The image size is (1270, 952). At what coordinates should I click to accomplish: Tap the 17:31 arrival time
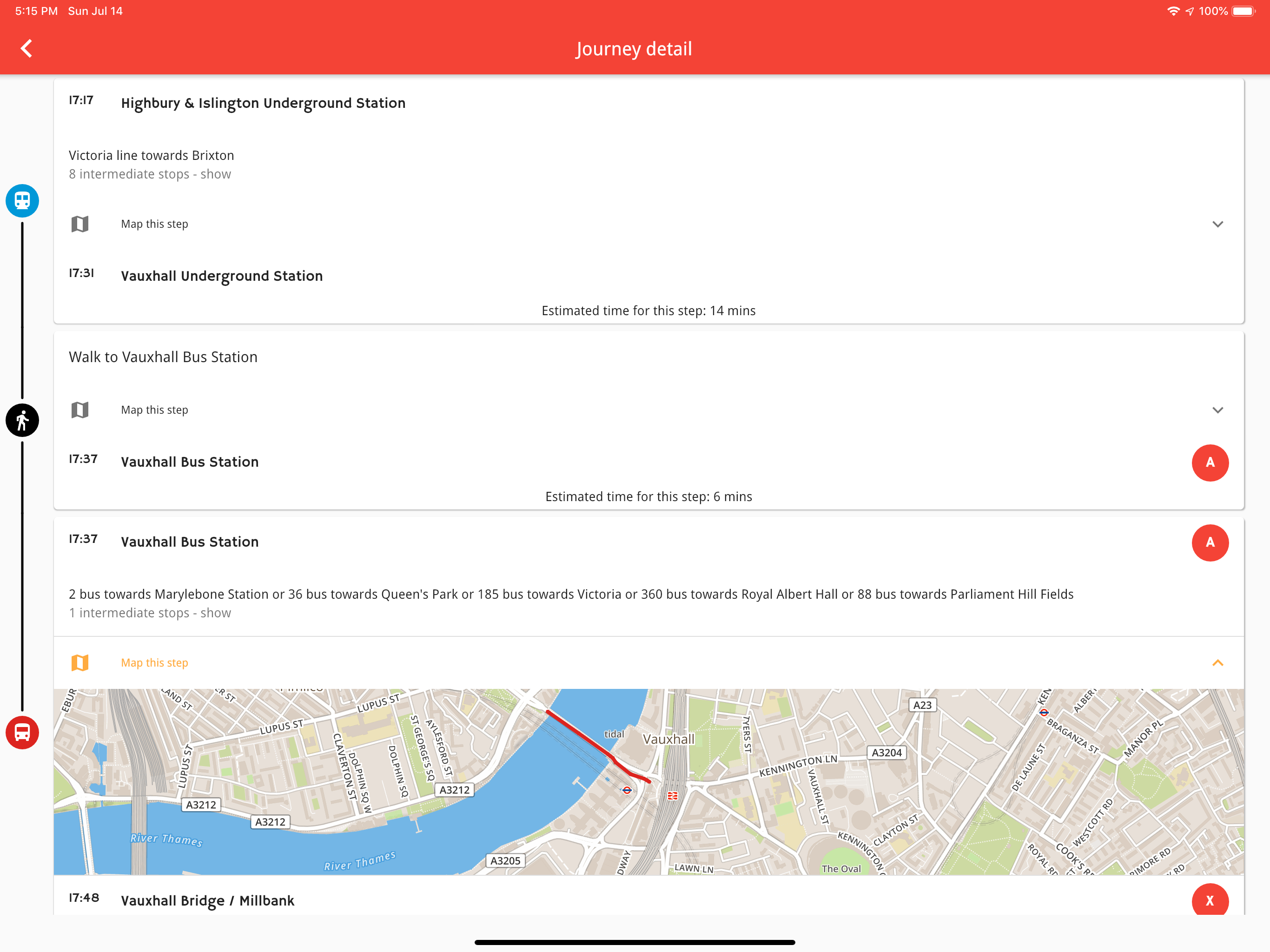point(81,273)
